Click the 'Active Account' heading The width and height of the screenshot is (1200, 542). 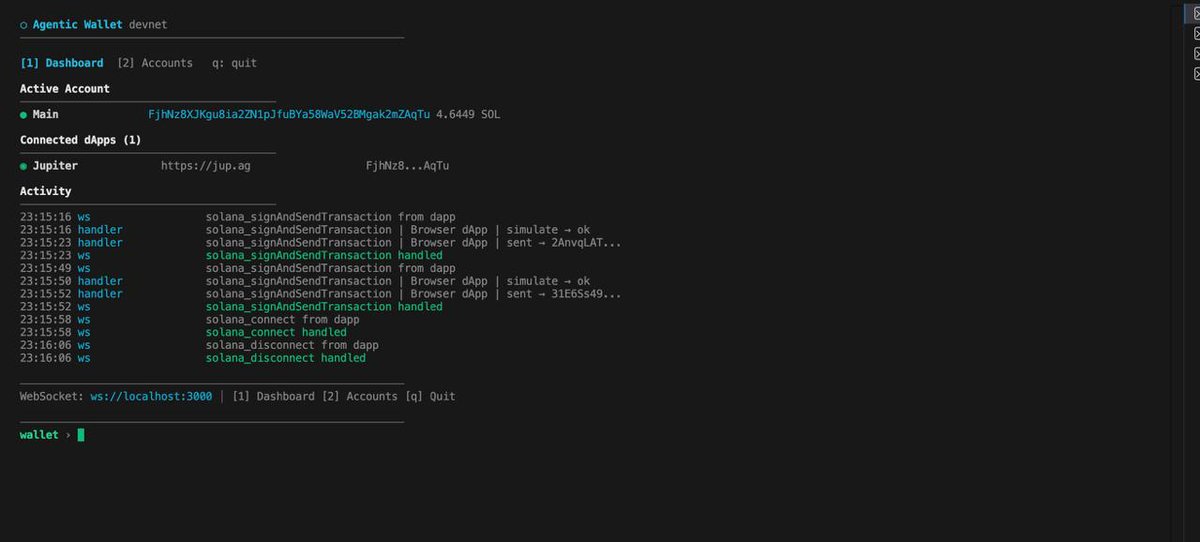pos(65,89)
